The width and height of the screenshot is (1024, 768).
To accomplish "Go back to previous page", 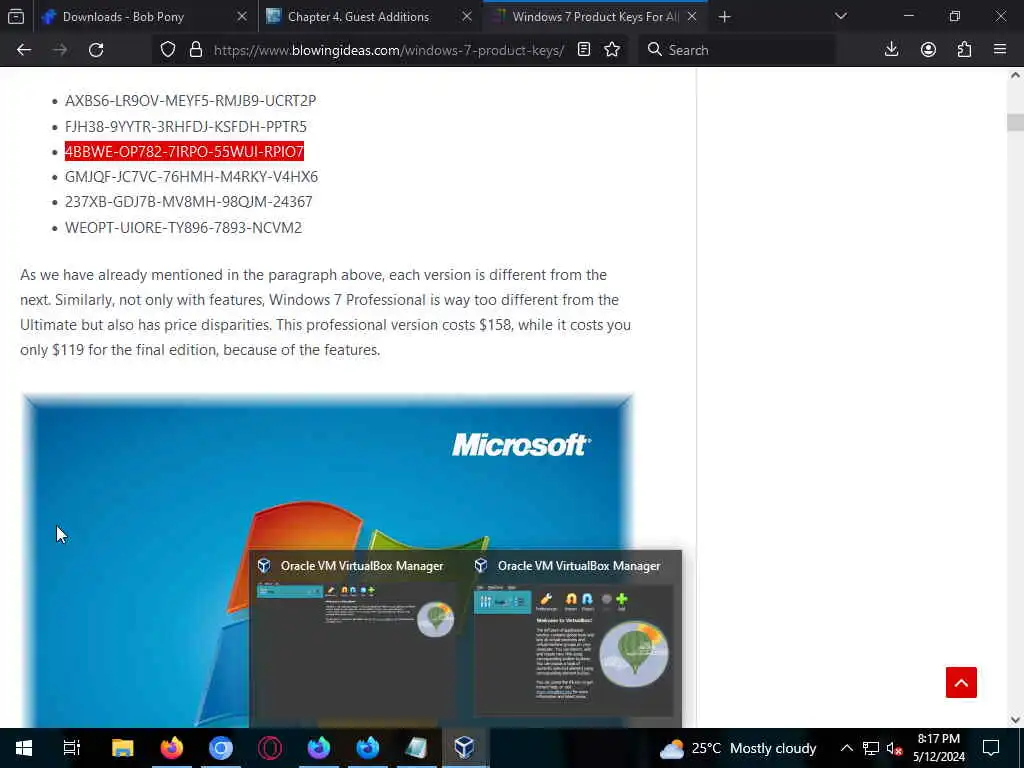I will tap(24, 50).
